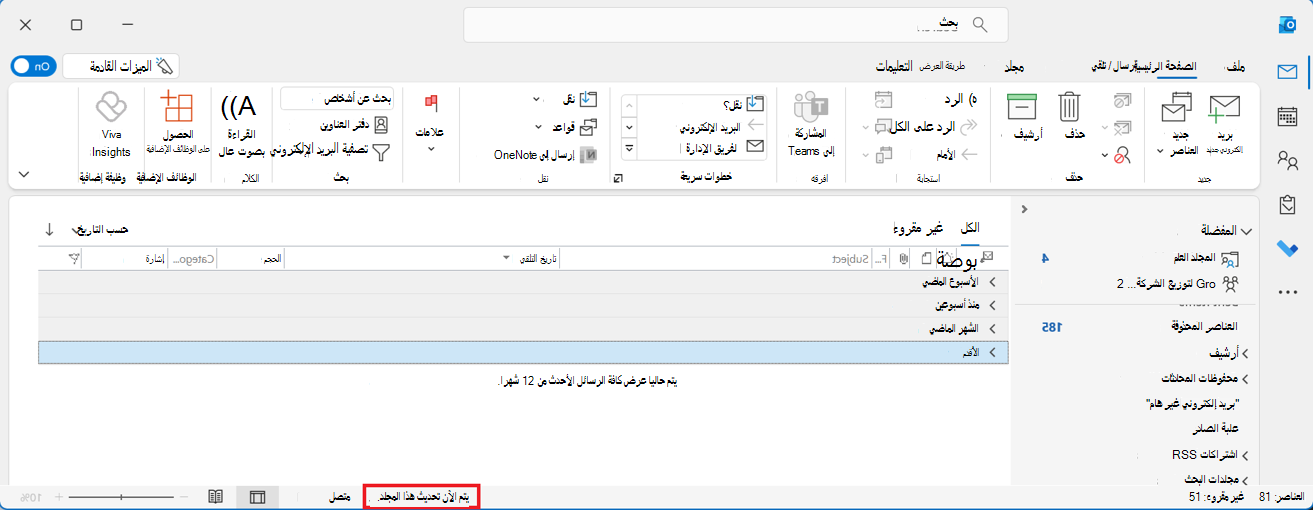The image size is (1313, 510).
Task: Open the Tasks clipboard icon in sidebar
Action: click(1287, 204)
